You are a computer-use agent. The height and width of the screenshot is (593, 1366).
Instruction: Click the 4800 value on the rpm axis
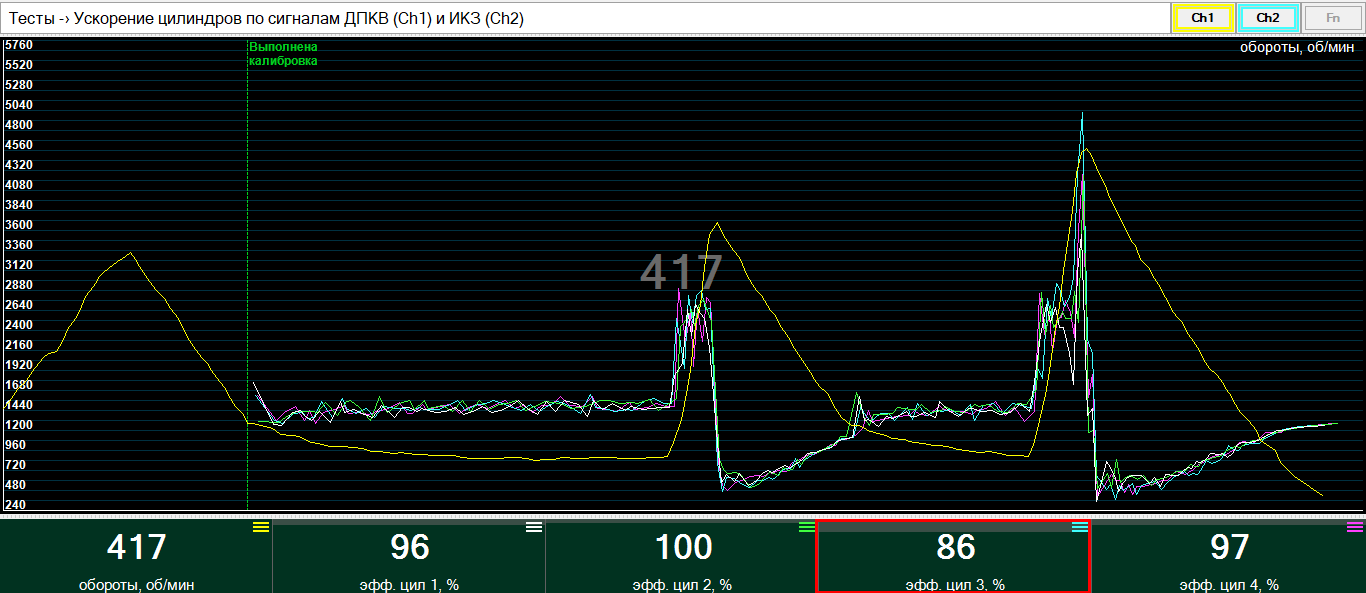tap(19, 125)
